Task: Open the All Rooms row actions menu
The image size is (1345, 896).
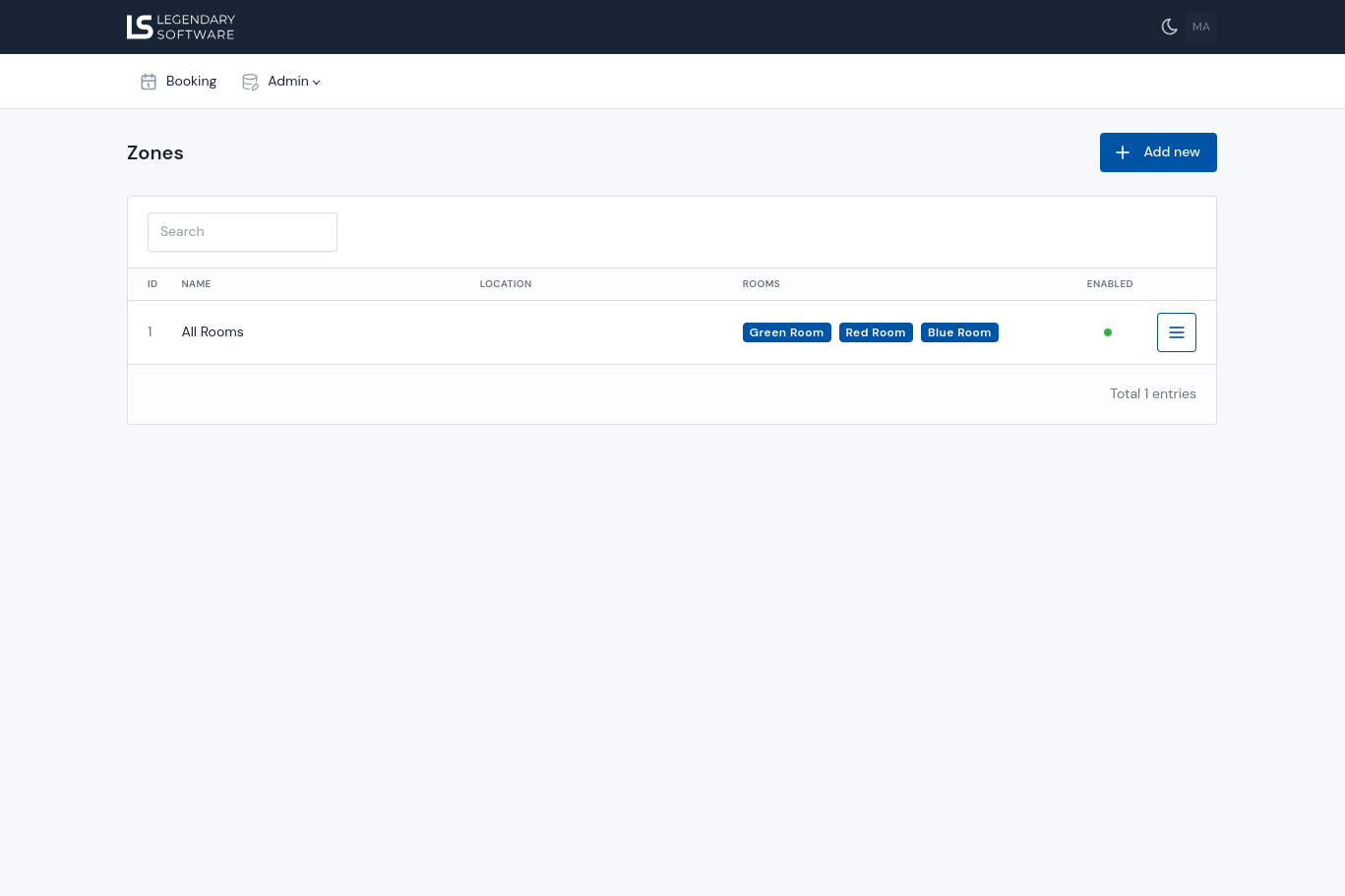Action: coord(1176,332)
